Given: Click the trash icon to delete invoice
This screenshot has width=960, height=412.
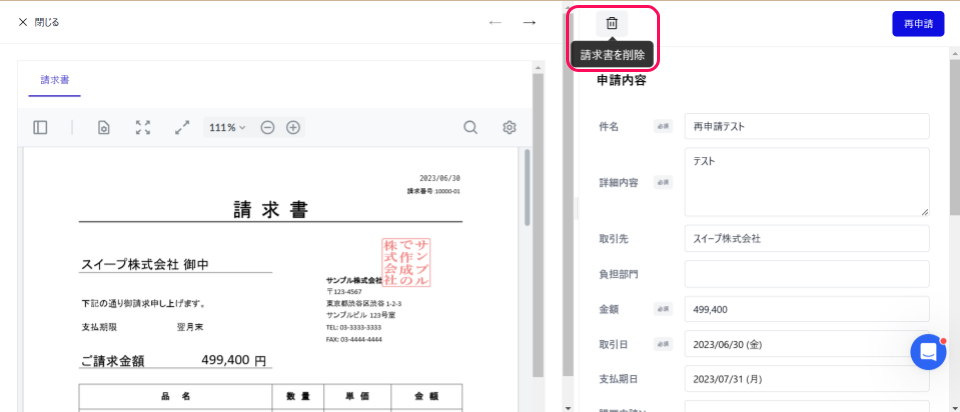Looking at the screenshot, I should (612, 23).
